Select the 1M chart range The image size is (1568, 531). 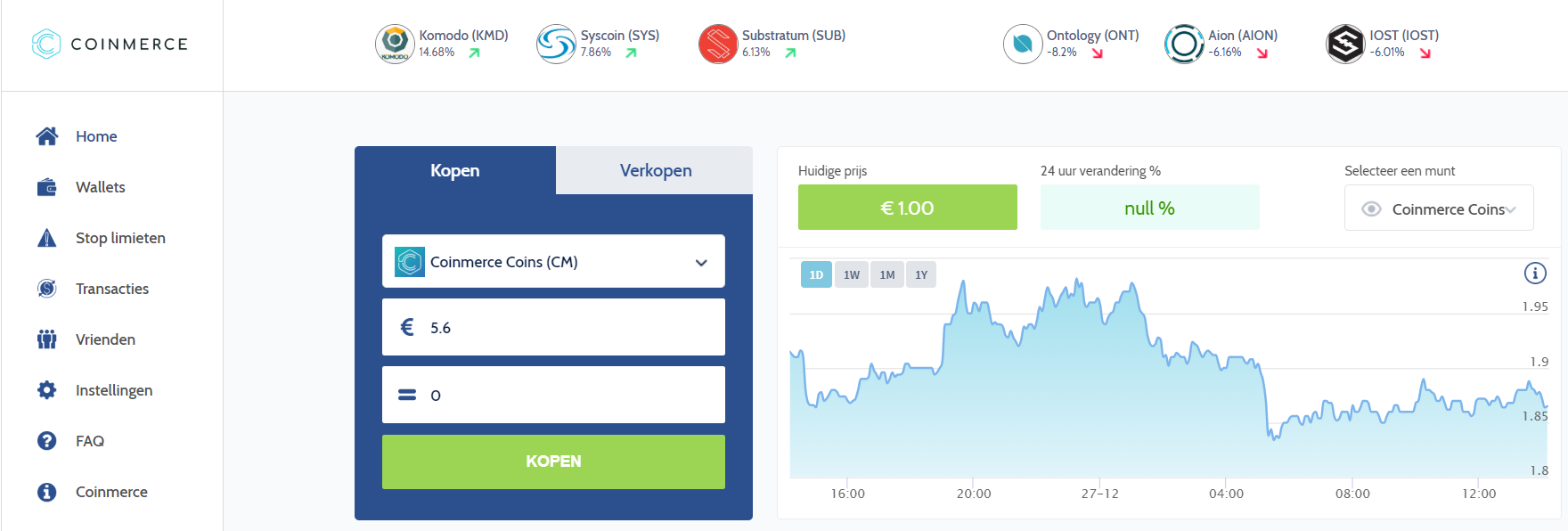887,274
